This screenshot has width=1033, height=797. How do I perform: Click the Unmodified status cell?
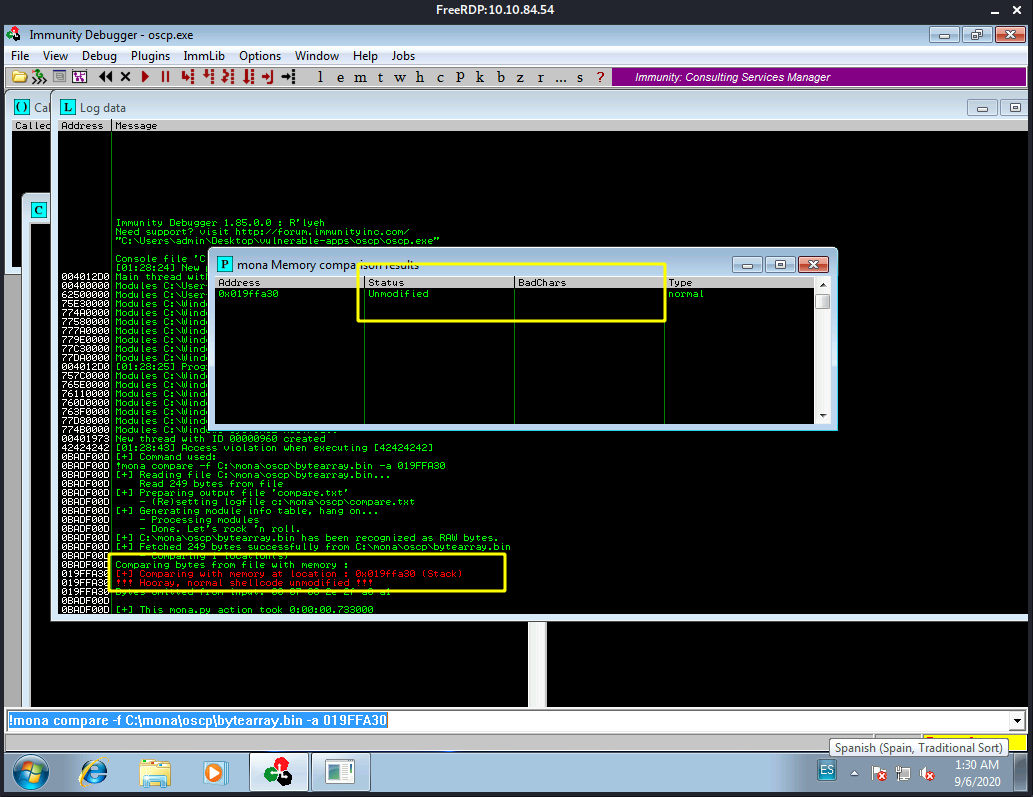click(399, 294)
